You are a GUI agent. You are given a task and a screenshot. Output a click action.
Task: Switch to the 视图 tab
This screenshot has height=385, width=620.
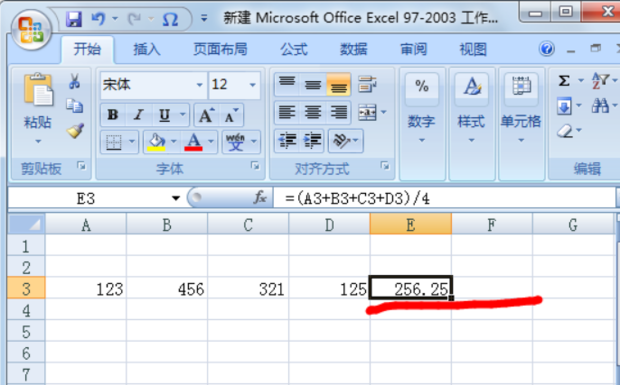pyautogui.click(x=473, y=49)
